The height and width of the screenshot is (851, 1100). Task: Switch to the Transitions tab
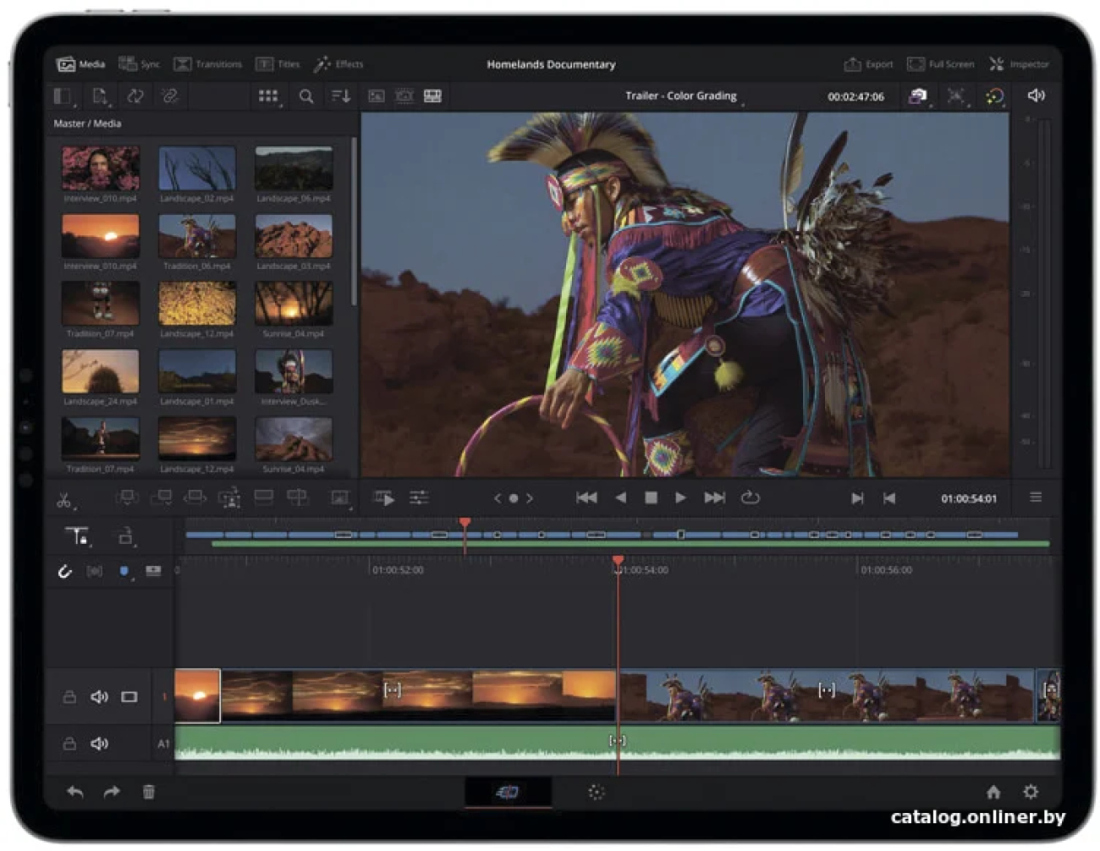[x=208, y=65]
